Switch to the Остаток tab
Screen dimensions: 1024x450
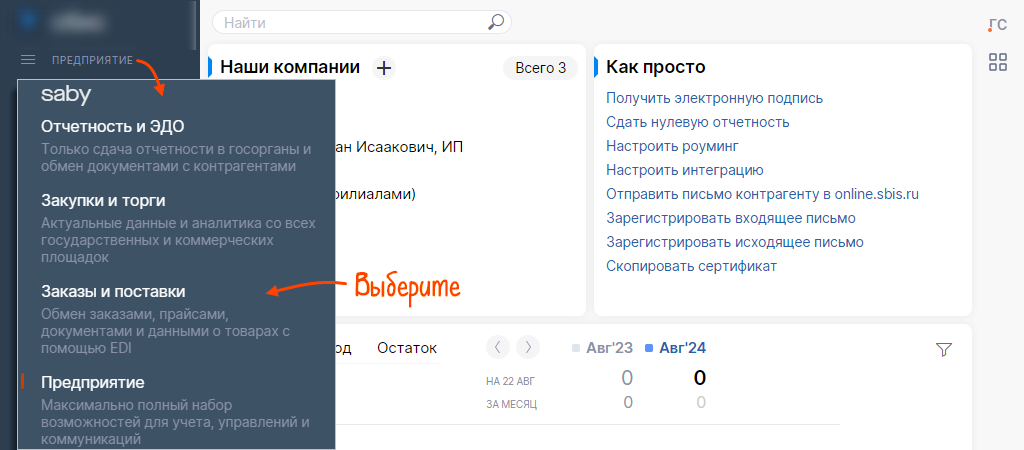(x=407, y=348)
